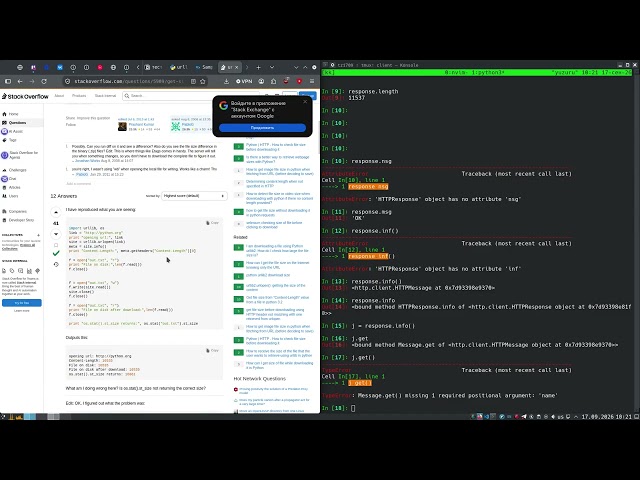
Task: Click the extensions puzzle icon in toolbar
Action: 273,81
